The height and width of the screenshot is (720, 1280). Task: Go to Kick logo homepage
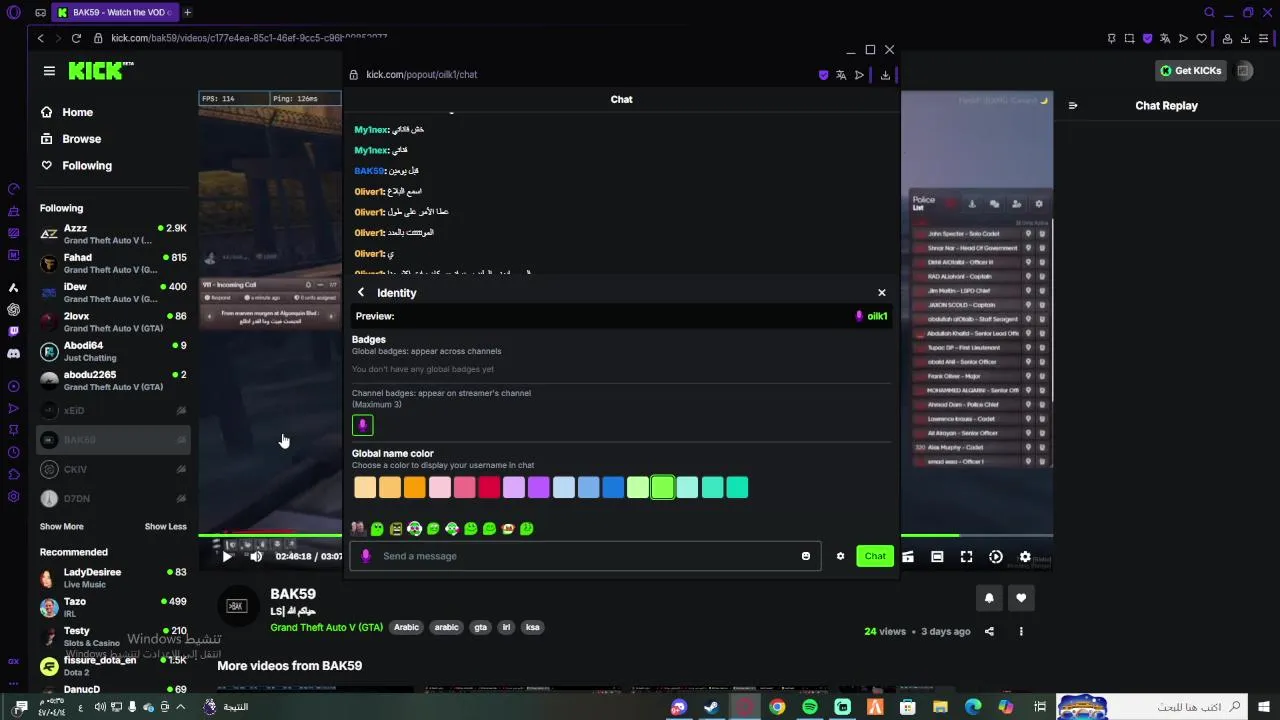pyautogui.click(x=100, y=70)
